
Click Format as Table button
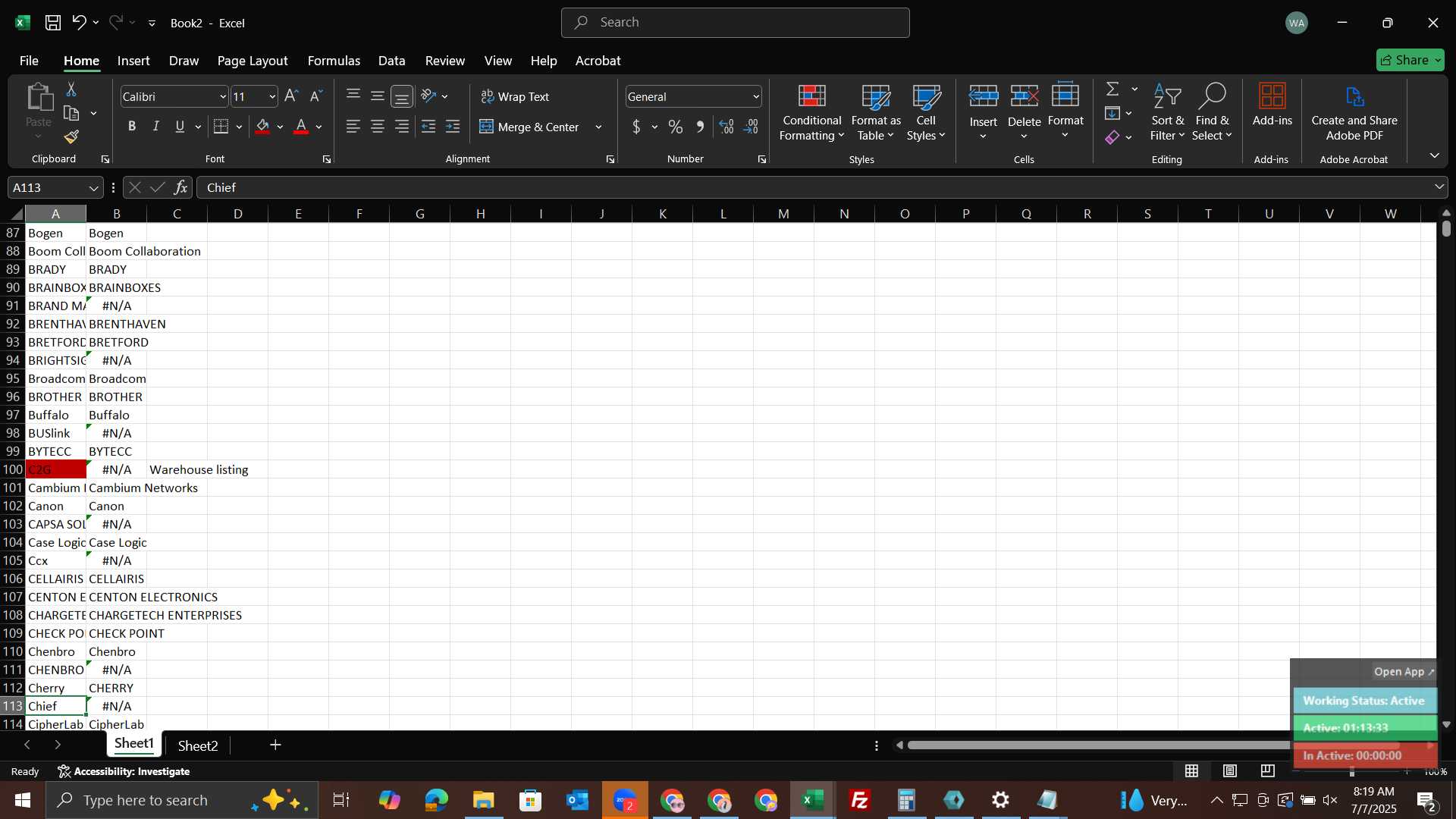(876, 112)
